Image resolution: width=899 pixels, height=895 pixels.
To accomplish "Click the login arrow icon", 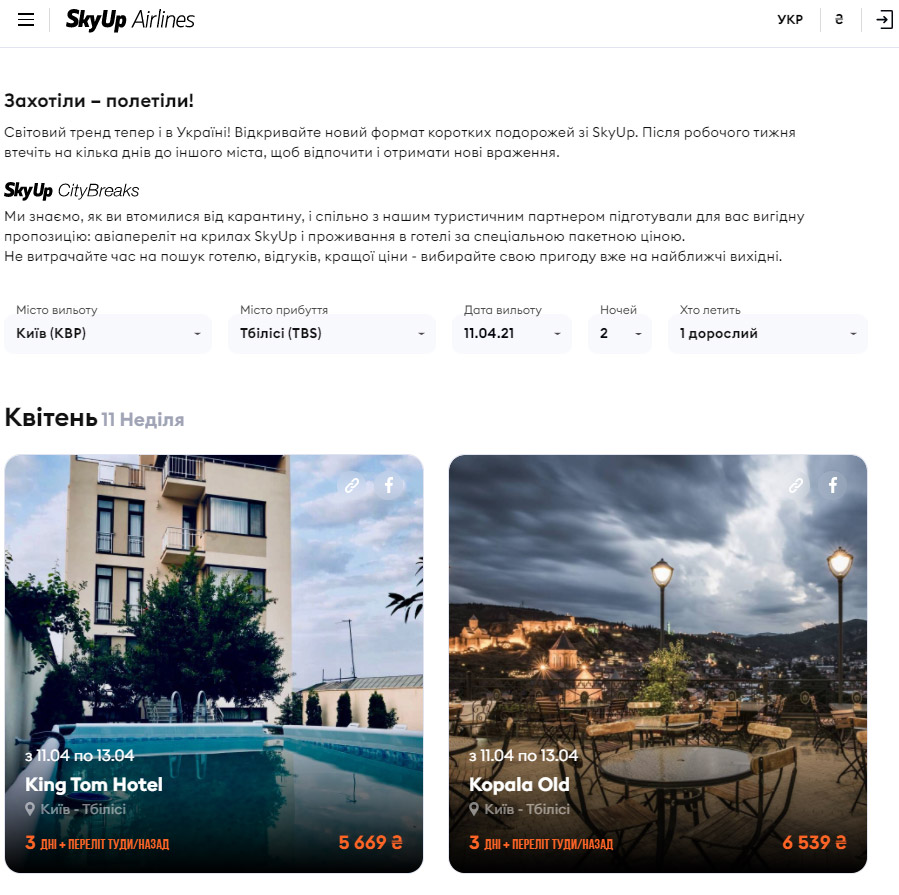I will 884,20.
